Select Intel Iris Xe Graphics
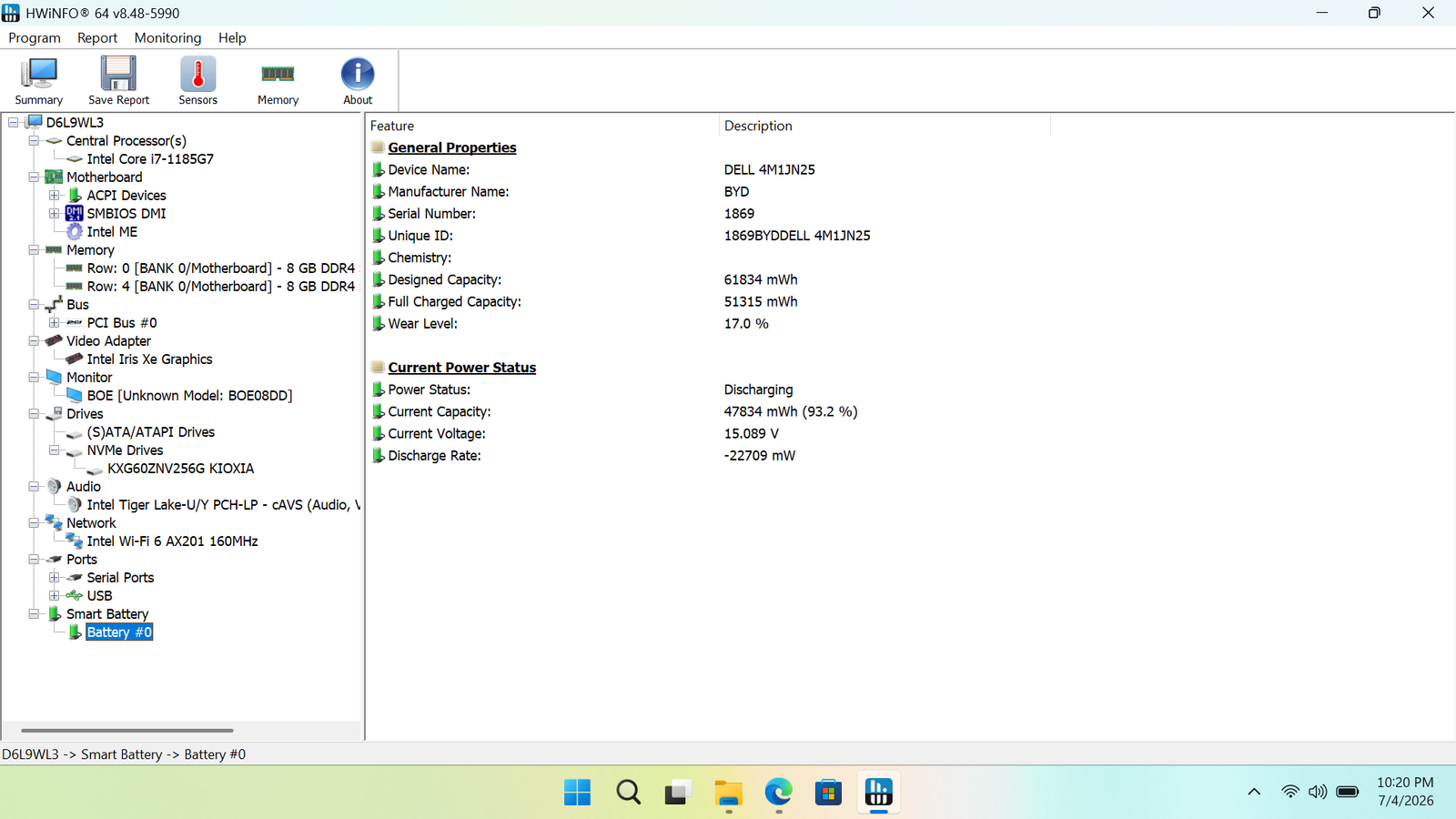The height and width of the screenshot is (819, 1456). point(149,359)
